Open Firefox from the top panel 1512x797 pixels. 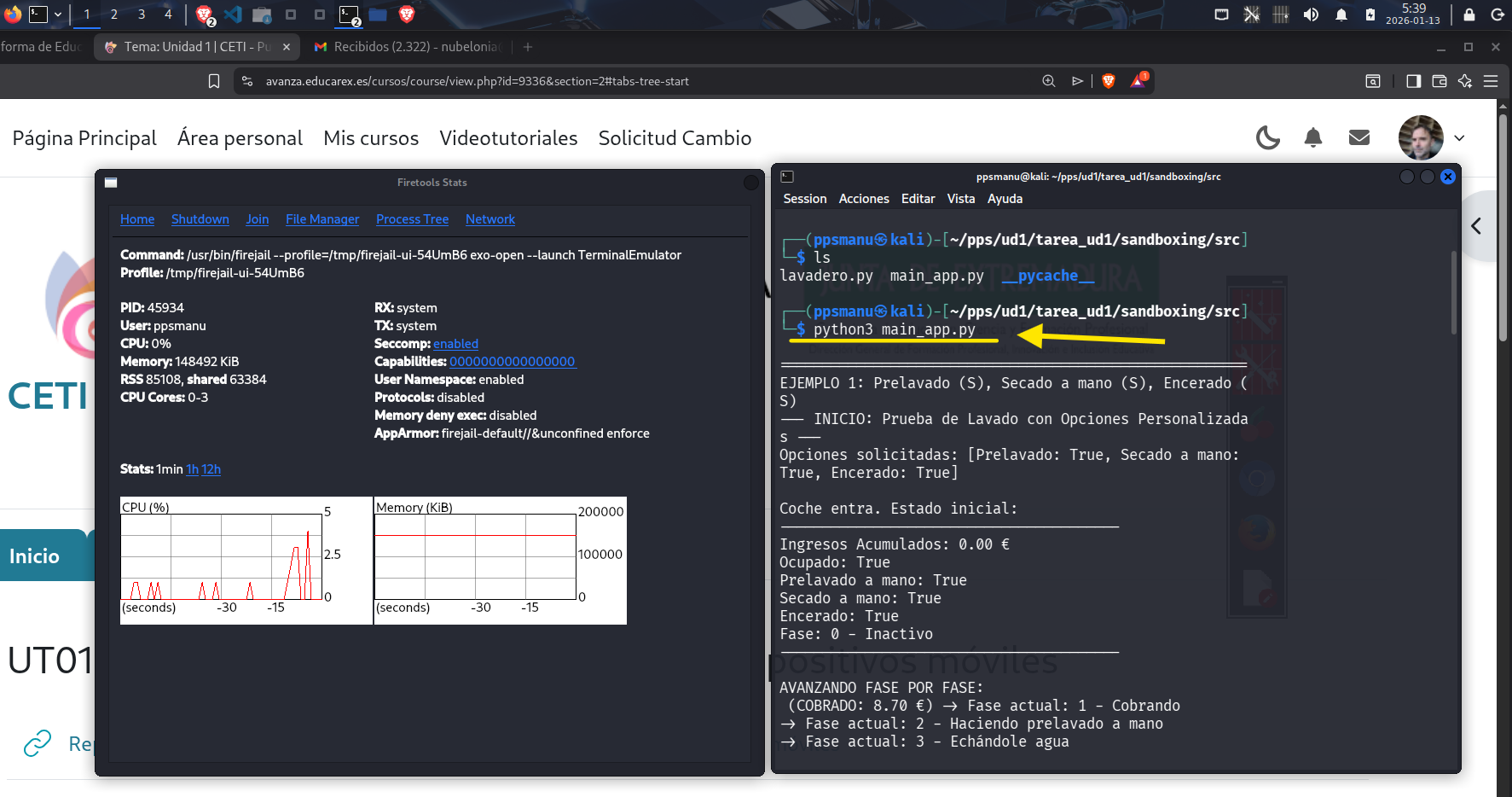click(x=13, y=14)
